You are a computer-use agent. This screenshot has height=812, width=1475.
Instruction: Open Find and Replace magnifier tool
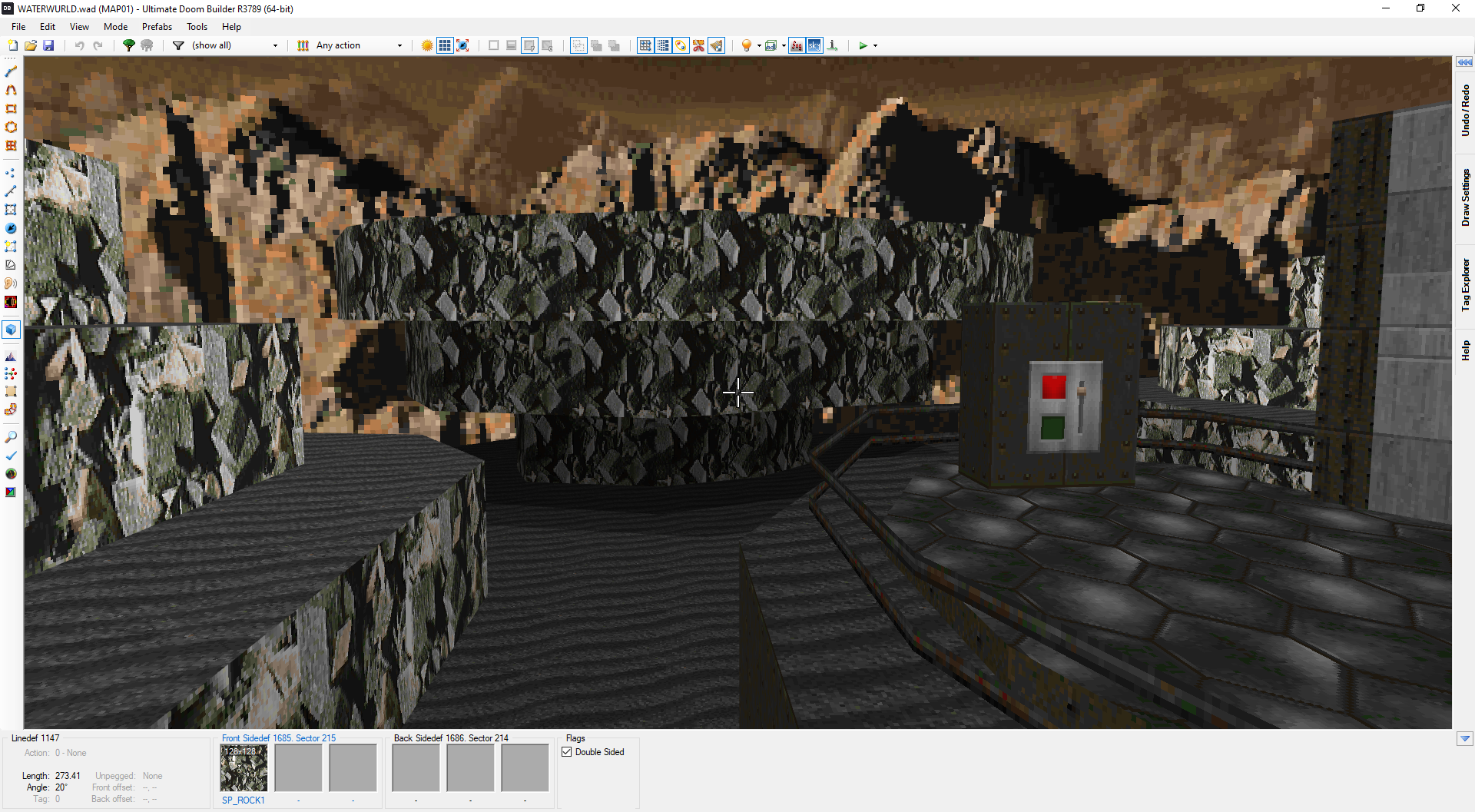coord(11,437)
